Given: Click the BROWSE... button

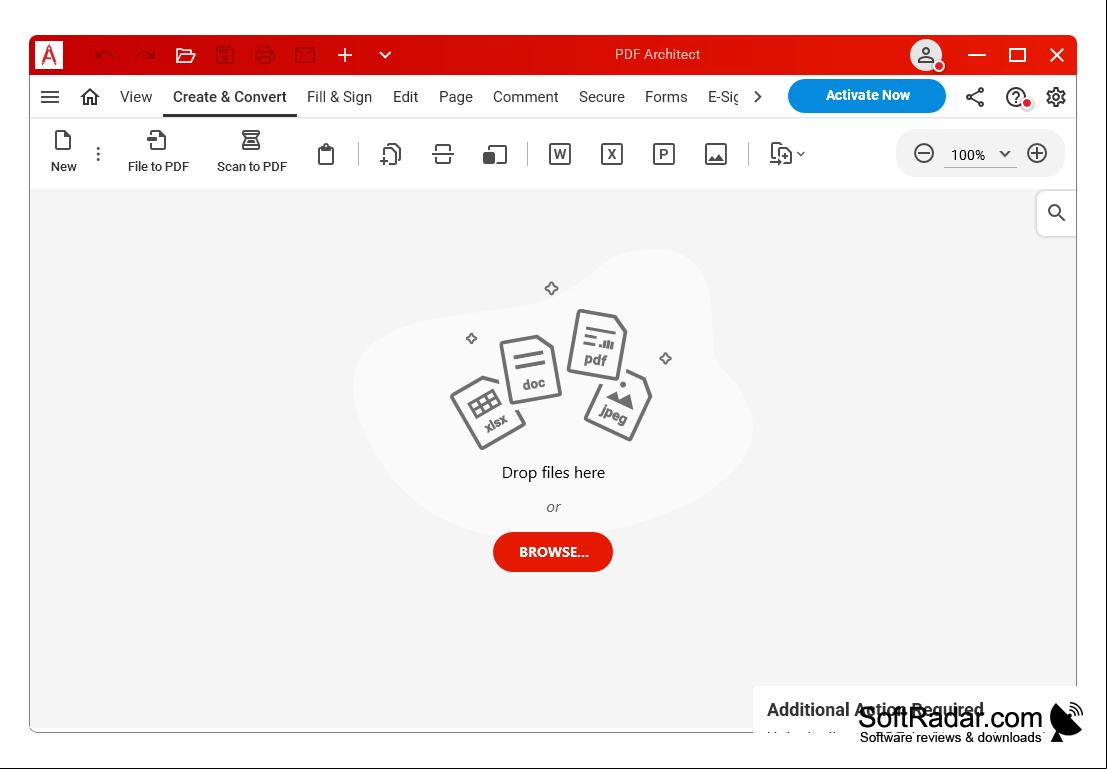Looking at the screenshot, I should tap(553, 552).
